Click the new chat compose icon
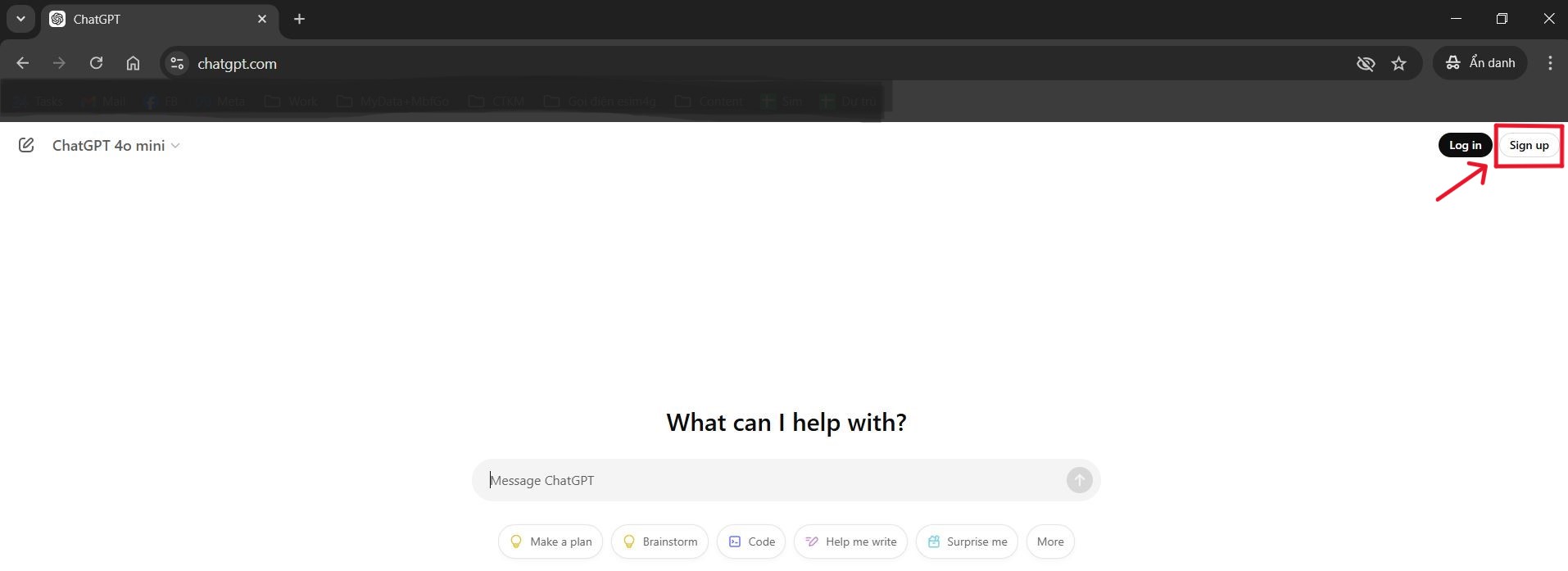This screenshot has height=571, width=1568. tap(26, 145)
